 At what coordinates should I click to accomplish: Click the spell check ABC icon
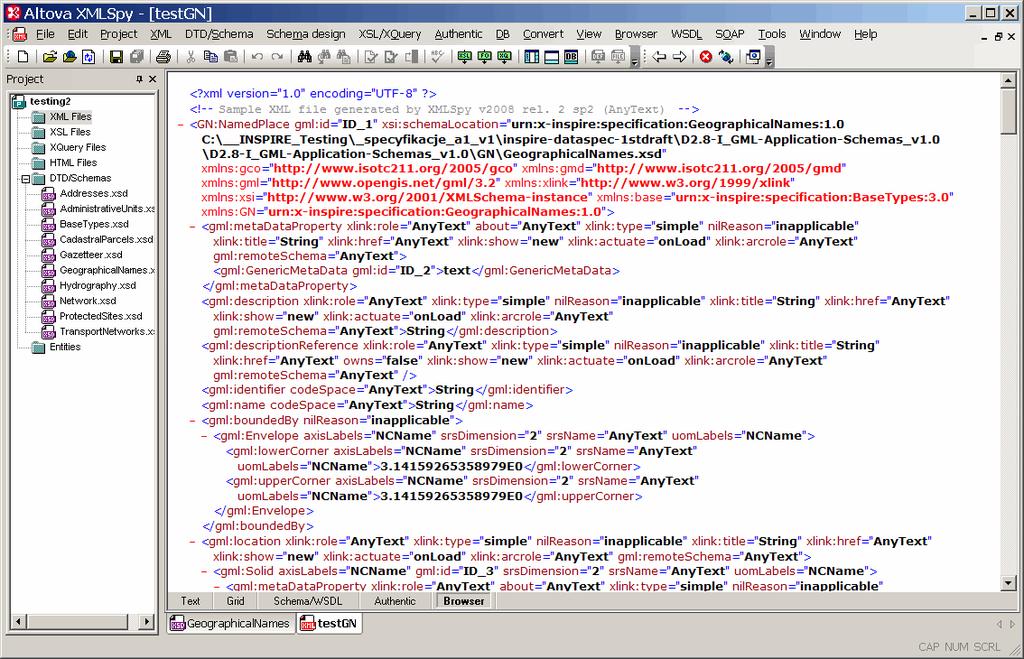coord(438,57)
